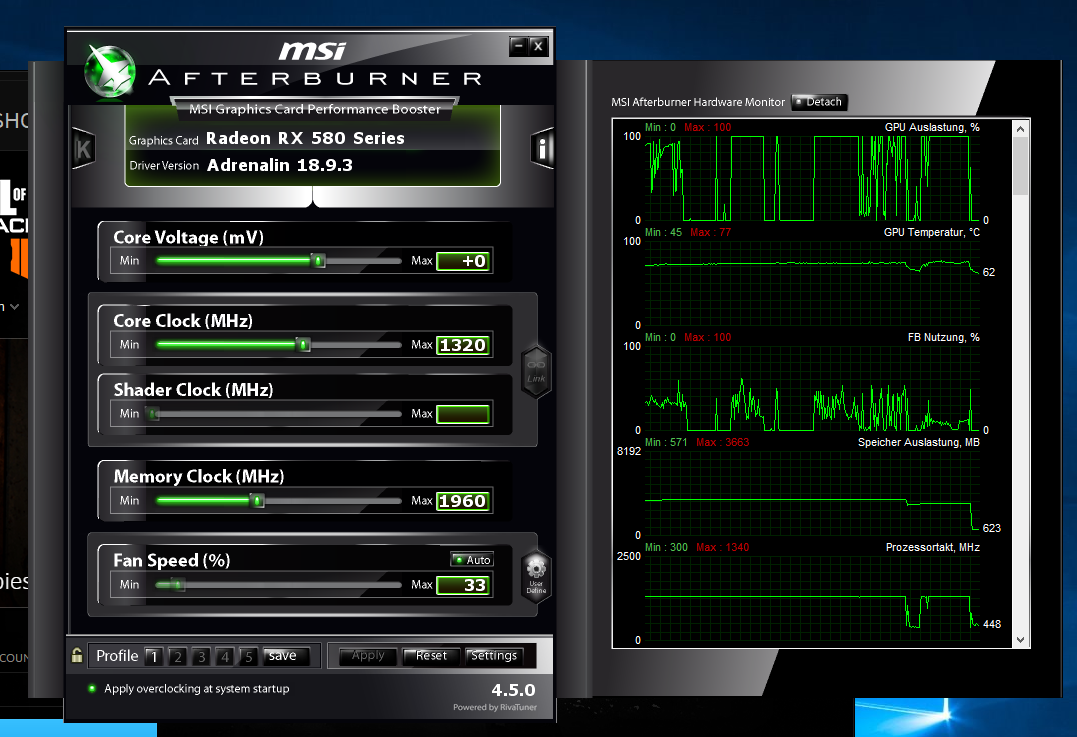
Task: Open GPU information with the i icon
Action: tap(541, 148)
